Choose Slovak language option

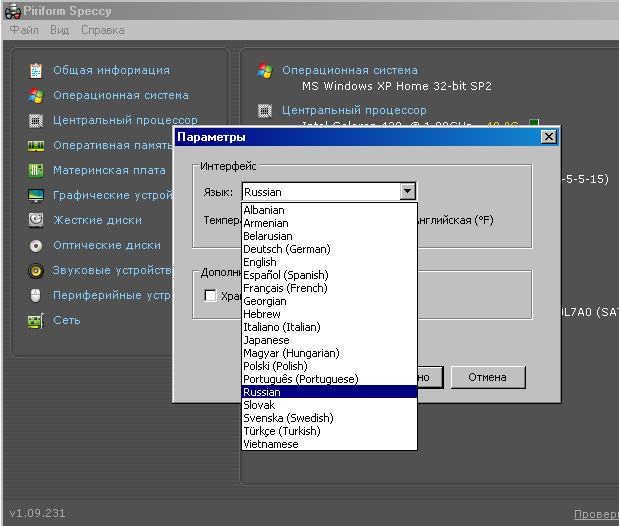pyautogui.click(x=329, y=405)
